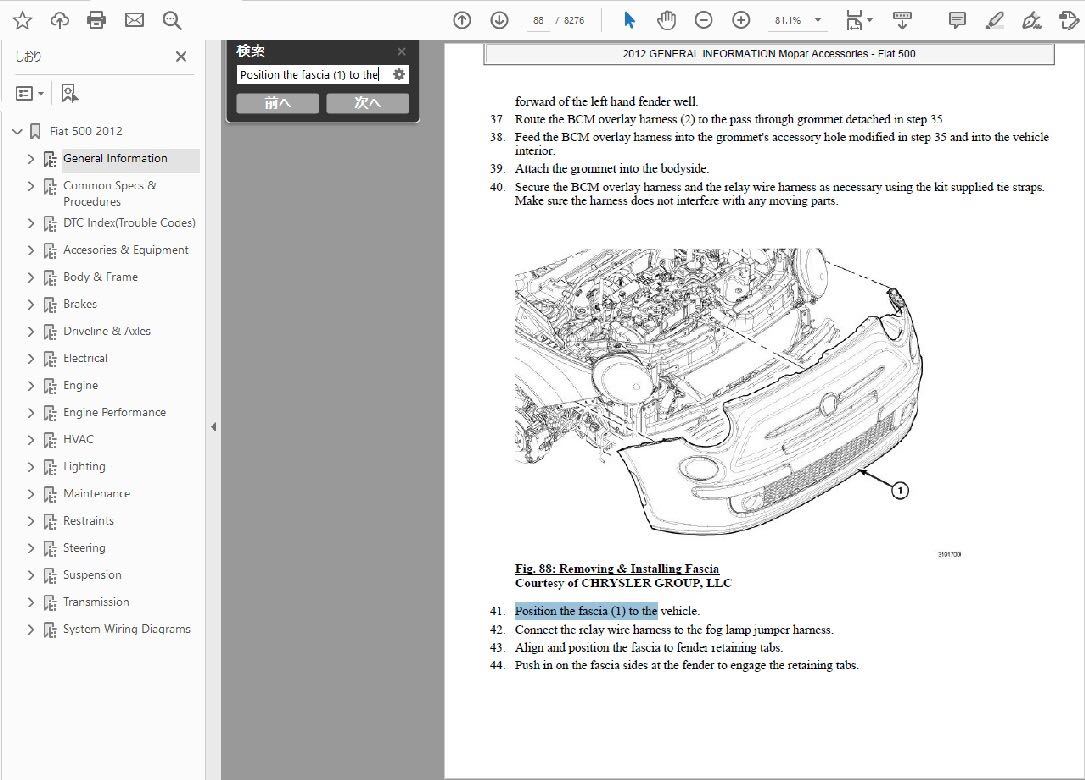Open the Print dialog
Image resolution: width=1085 pixels, height=780 pixels.
pos(96,19)
